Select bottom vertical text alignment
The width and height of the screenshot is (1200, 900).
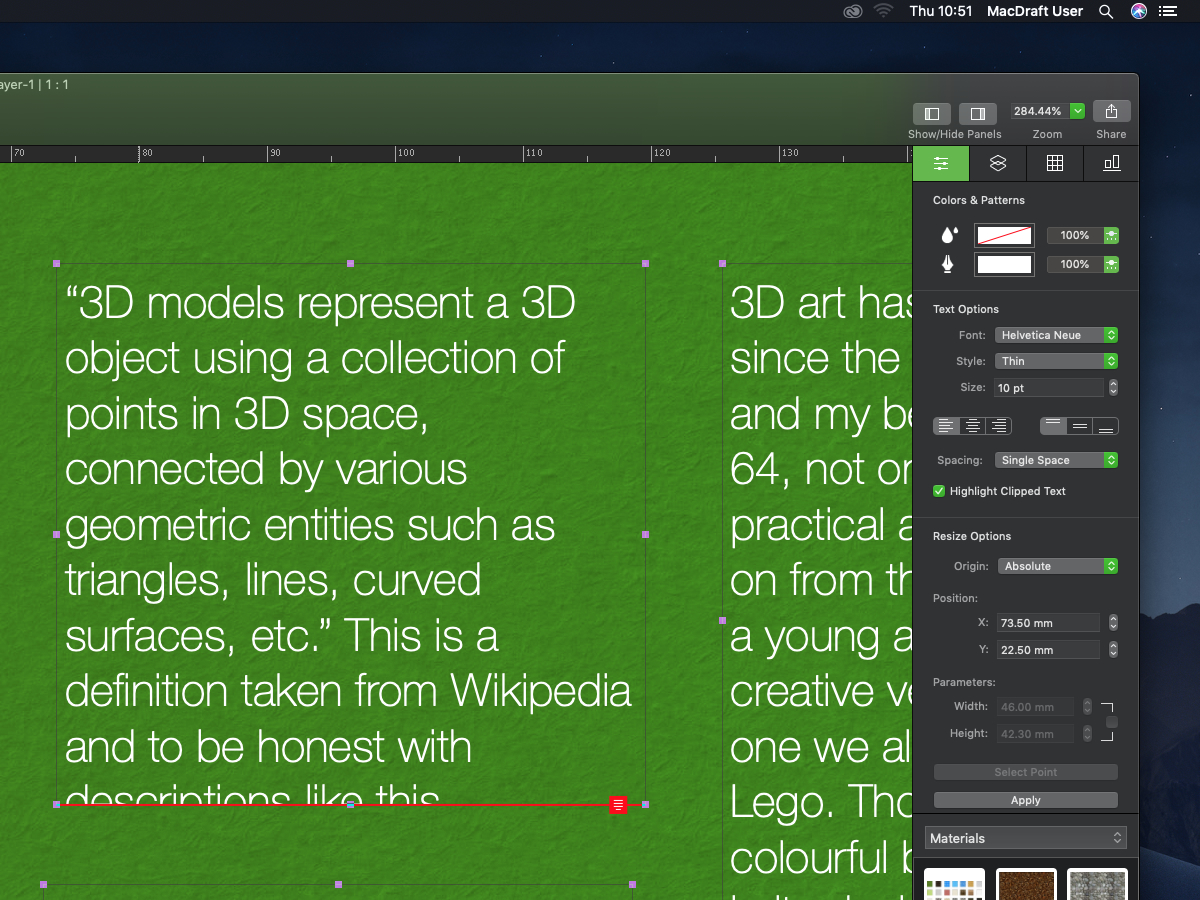click(x=1103, y=425)
